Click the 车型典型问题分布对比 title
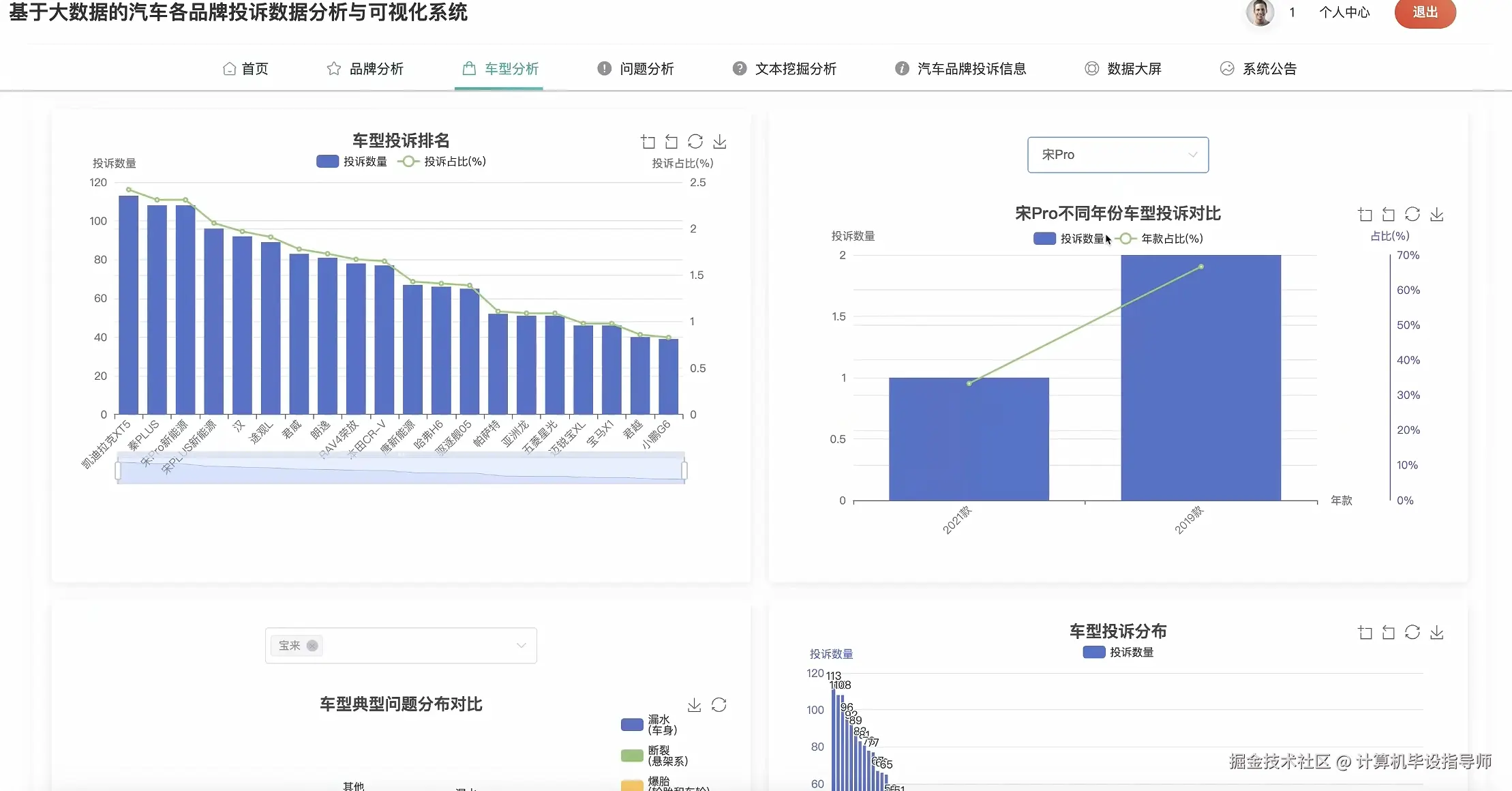 point(401,704)
